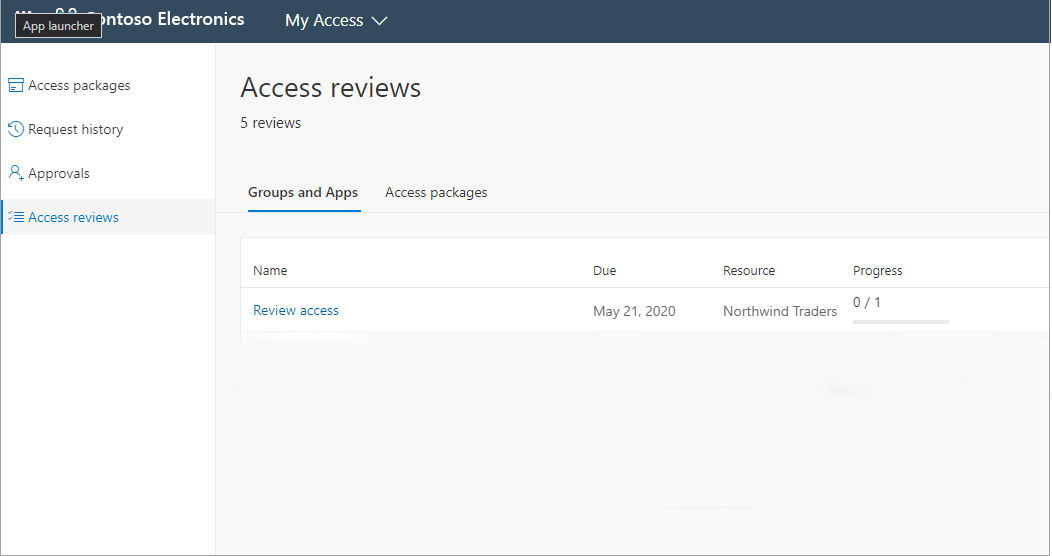This screenshot has height=556, width=1052.
Task: Expand the My Access dropdown chevron
Action: [x=379, y=21]
